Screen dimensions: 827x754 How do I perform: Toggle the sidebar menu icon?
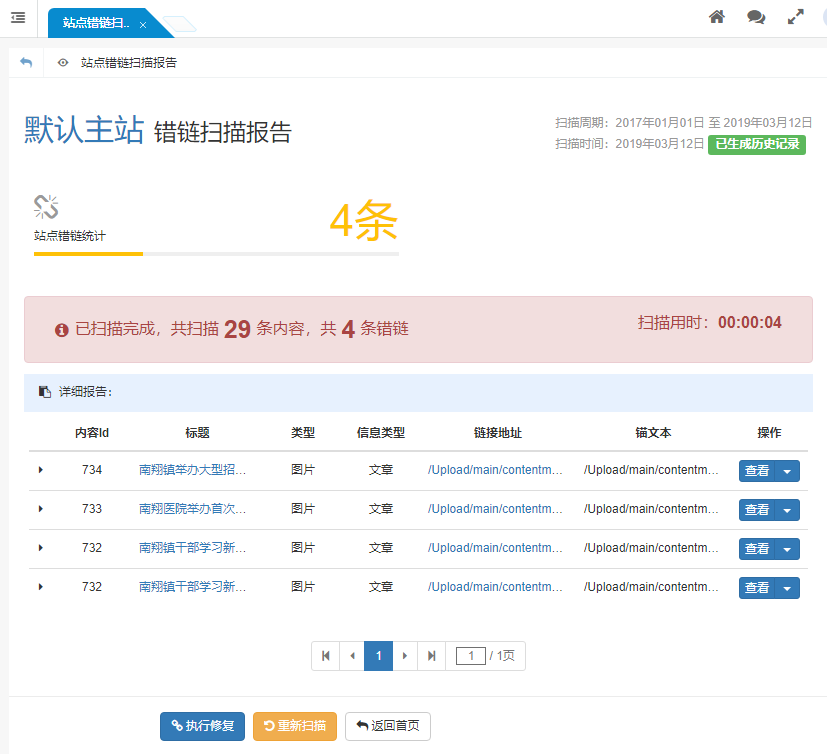tap(18, 18)
